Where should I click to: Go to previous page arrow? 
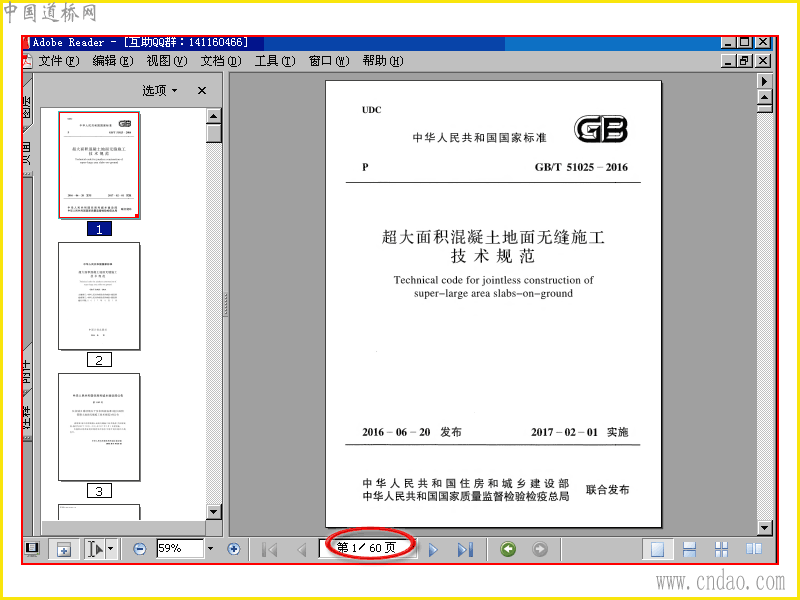pyautogui.click(x=302, y=549)
